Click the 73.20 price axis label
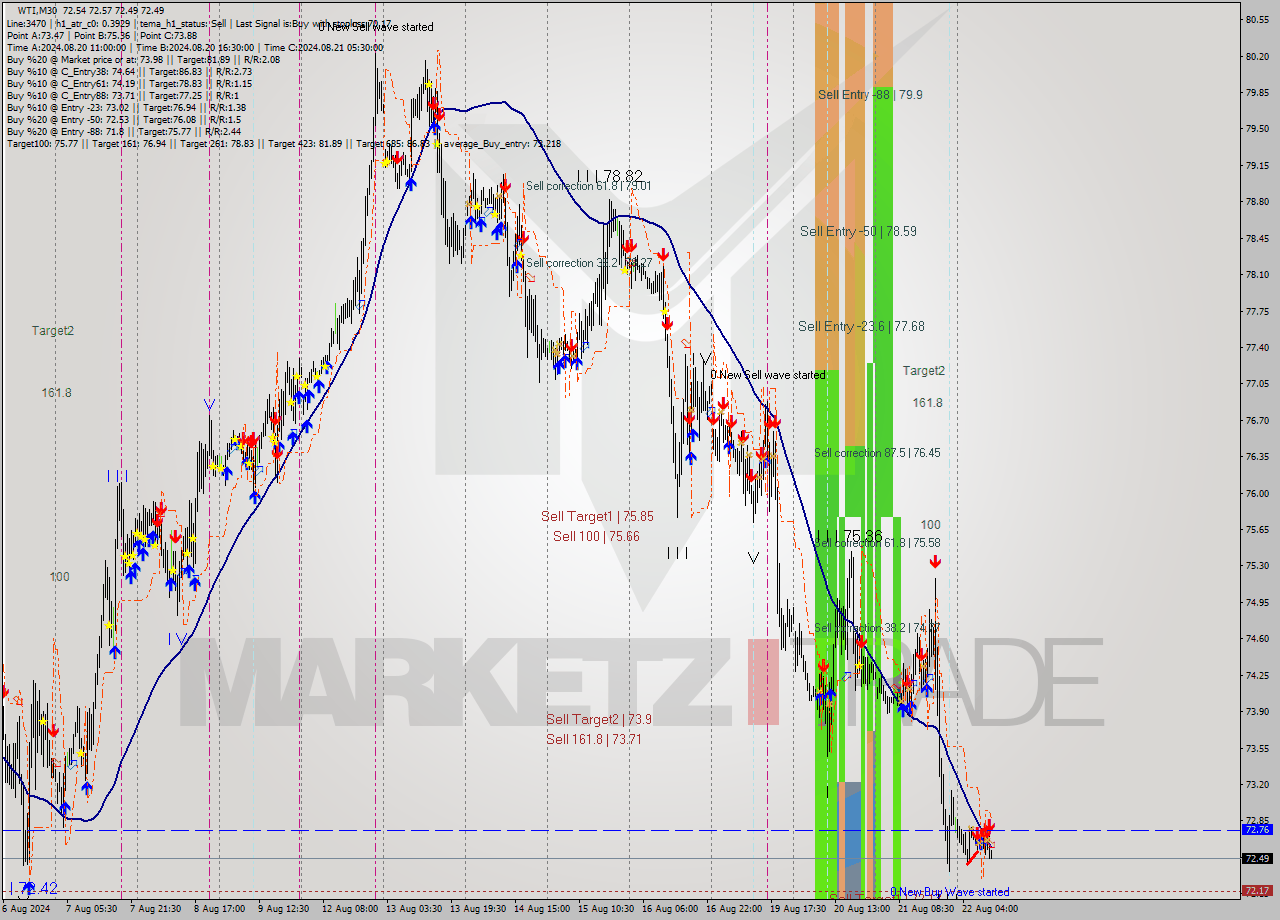This screenshot has height=920, width=1280. tap(1257, 785)
